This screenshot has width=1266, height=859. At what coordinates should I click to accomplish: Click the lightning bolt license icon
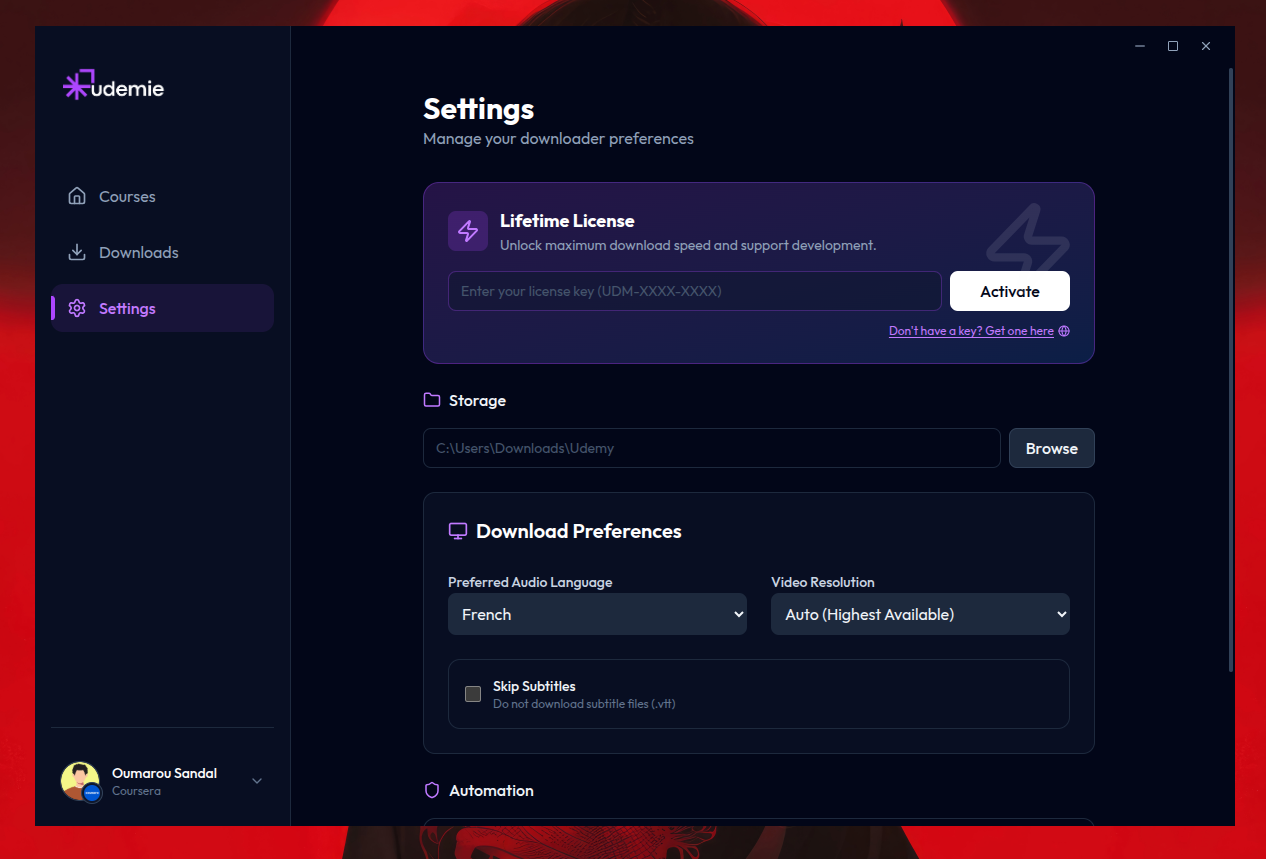click(467, 231)
